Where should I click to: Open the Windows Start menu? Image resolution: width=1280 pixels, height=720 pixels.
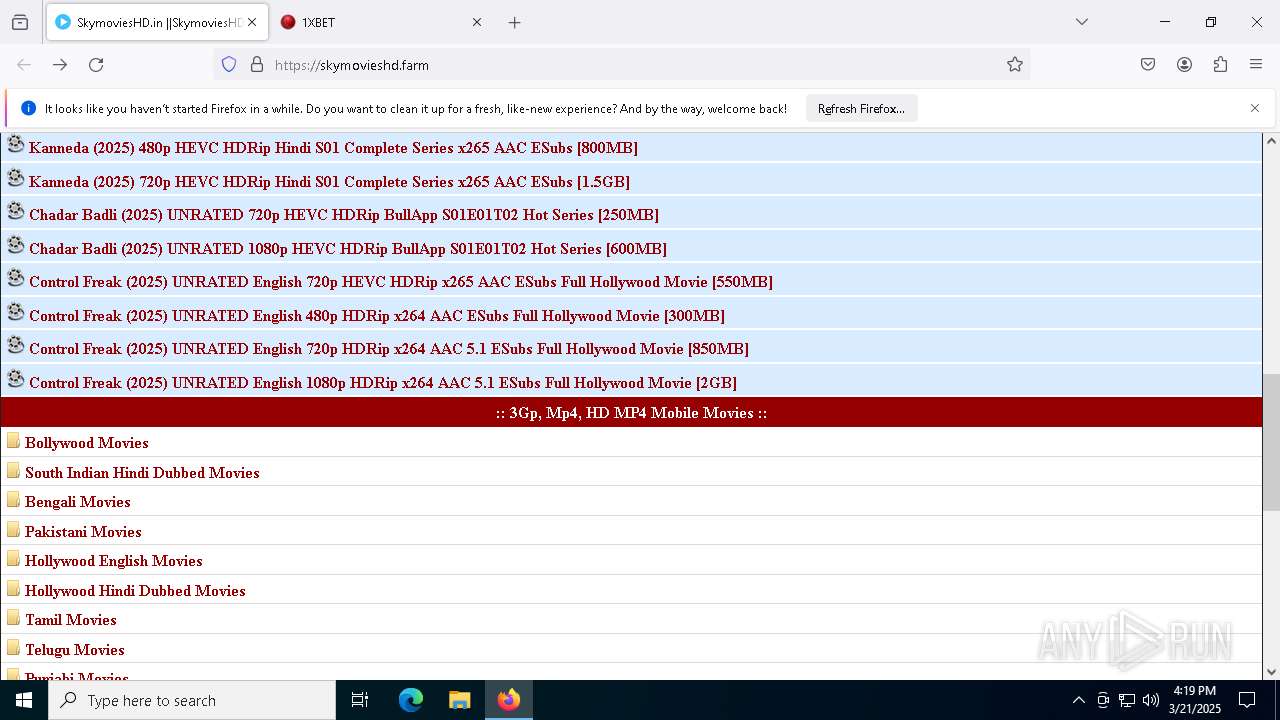(x=24, y=700)
